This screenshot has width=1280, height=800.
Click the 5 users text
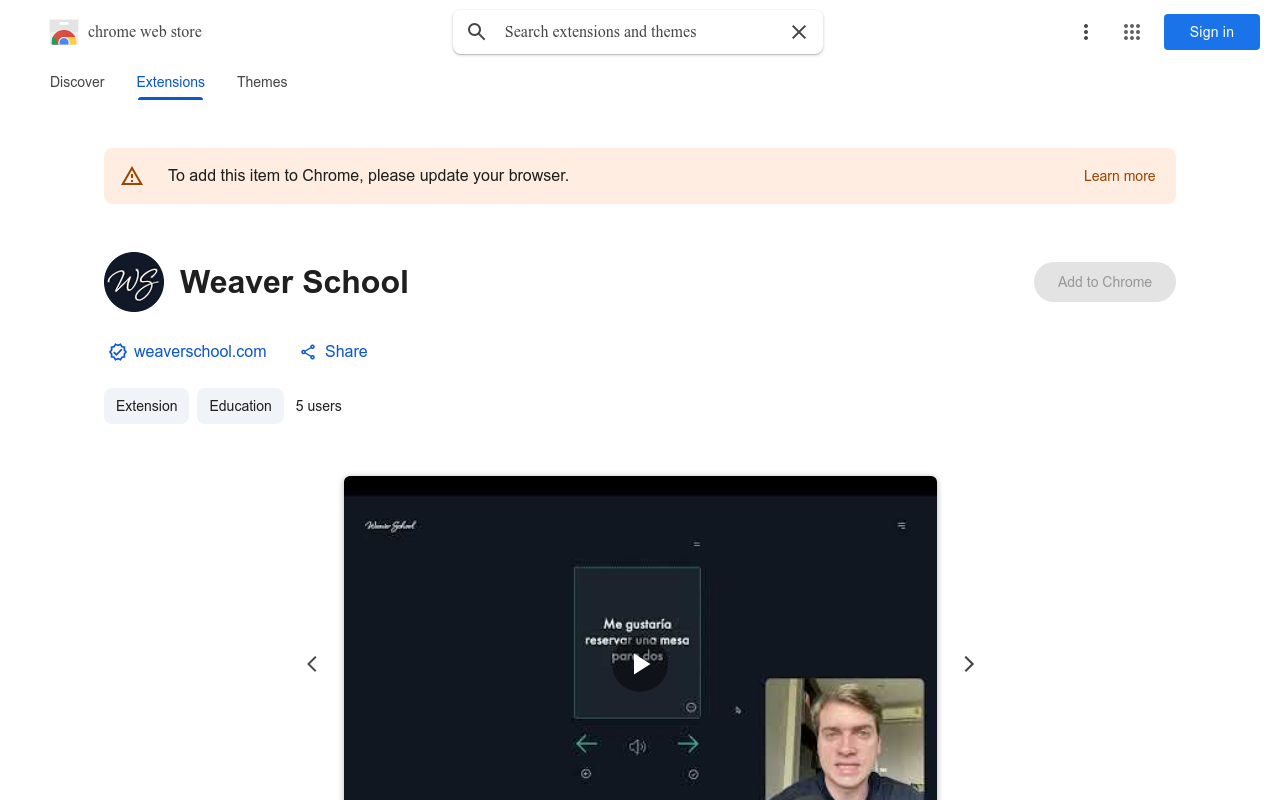point(319,406)
